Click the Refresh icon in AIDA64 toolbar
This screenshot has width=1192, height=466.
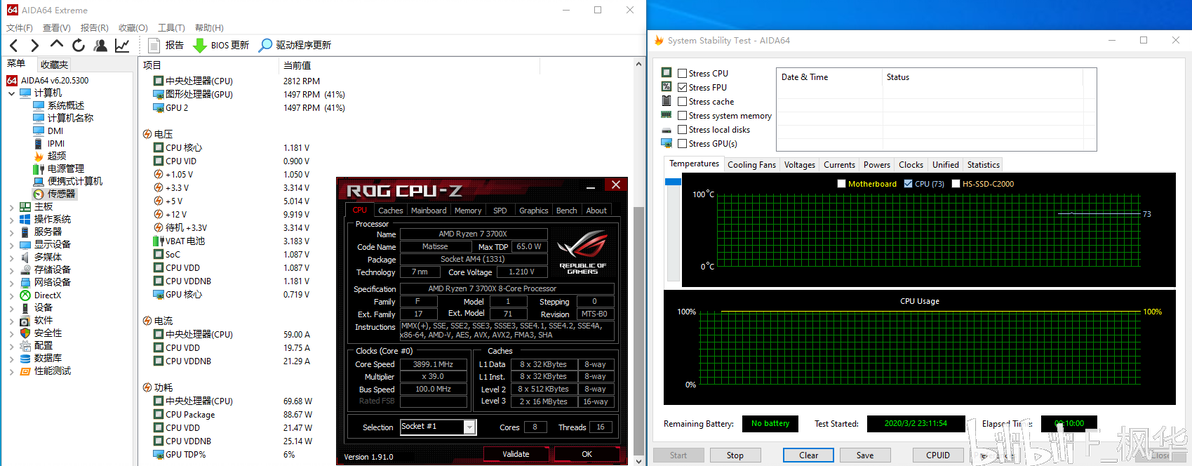[78, 46]
